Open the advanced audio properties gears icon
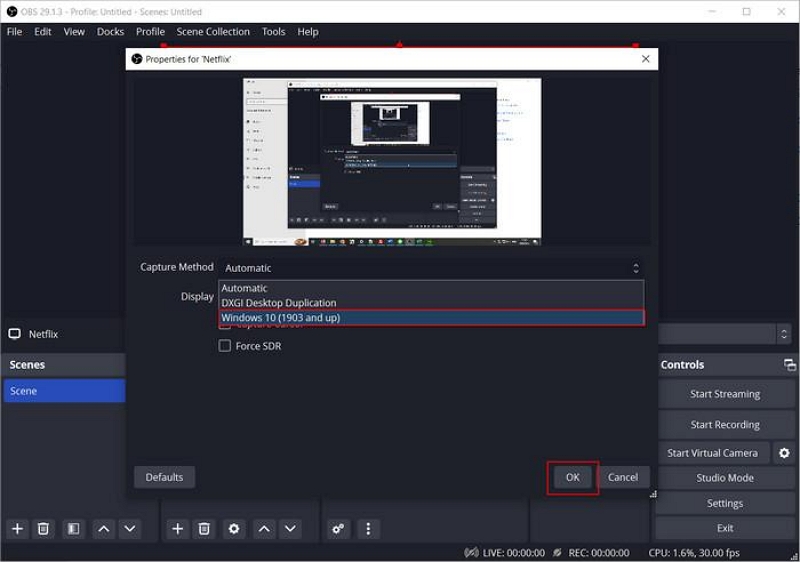Viewport: 800px width, 562px height. (338, 528)
